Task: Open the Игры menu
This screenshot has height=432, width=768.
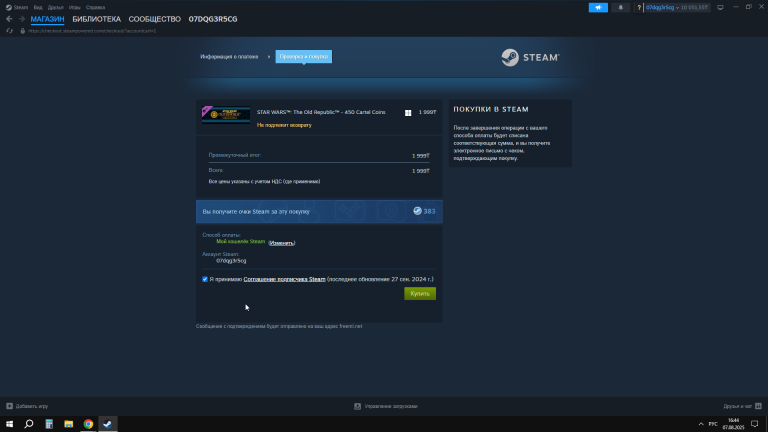Action: [x=74, y=7]
